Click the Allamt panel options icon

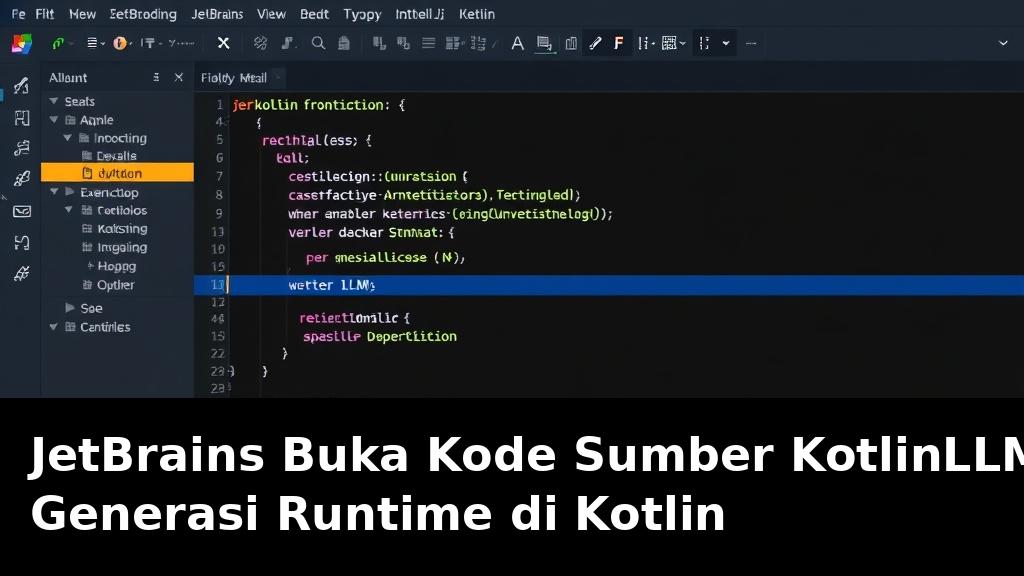pos(156,77)
